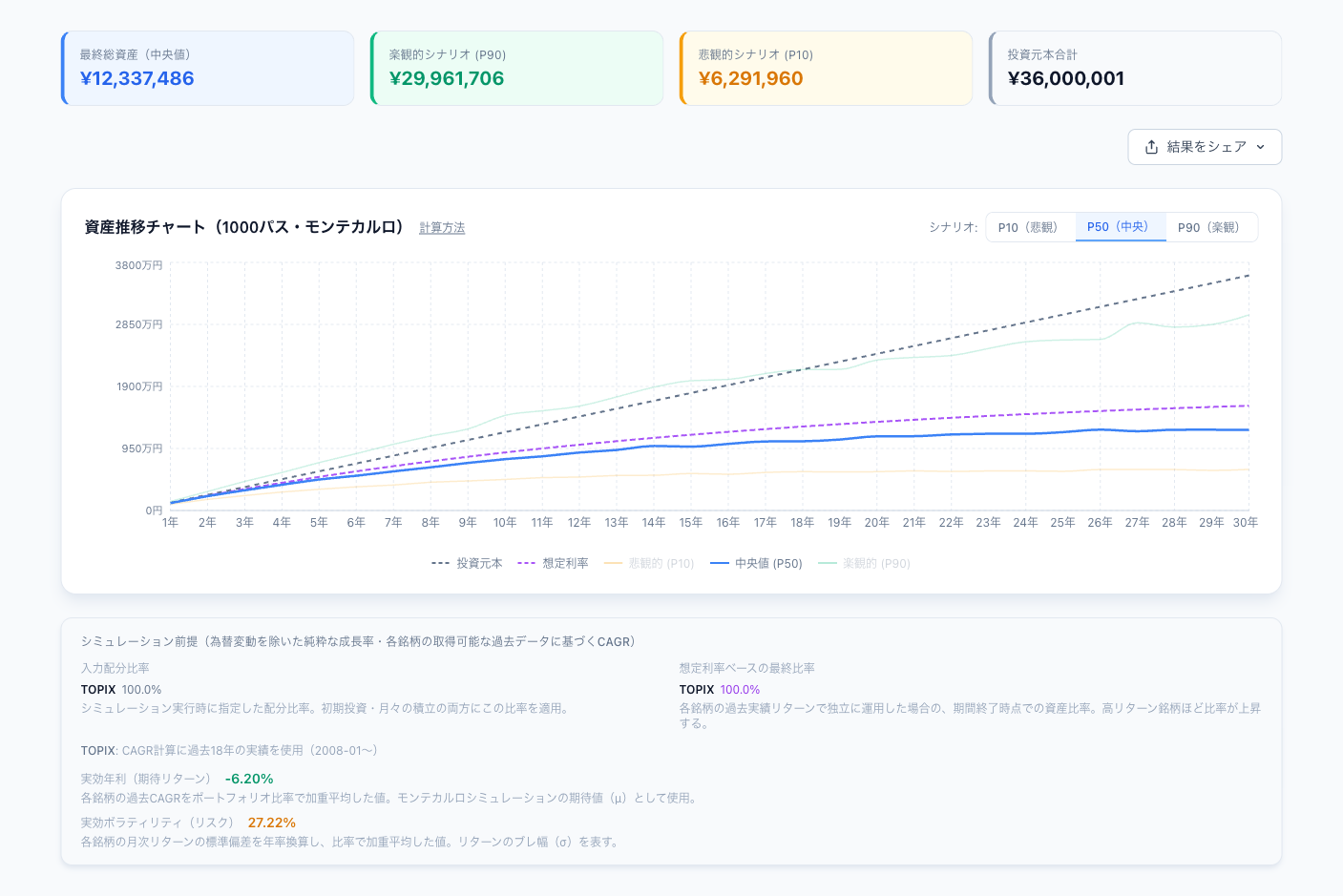The height and width of the screenshot is (896, 1343).
Task: Click the chart title 資産推移チャート
Action: [x=245, y=227]
